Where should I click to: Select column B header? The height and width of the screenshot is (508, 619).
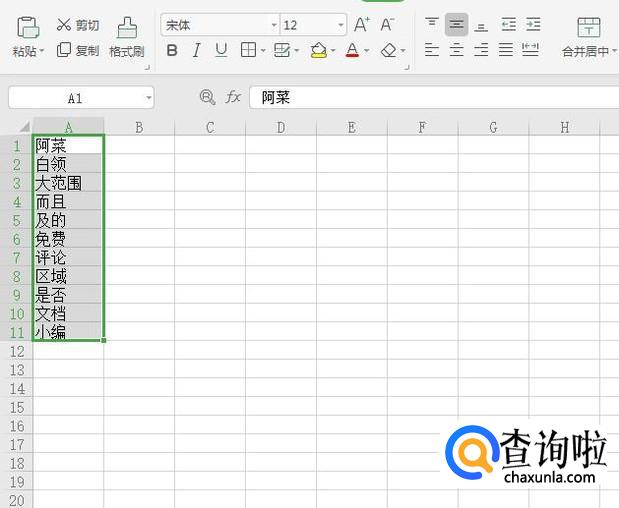(139, 127)
